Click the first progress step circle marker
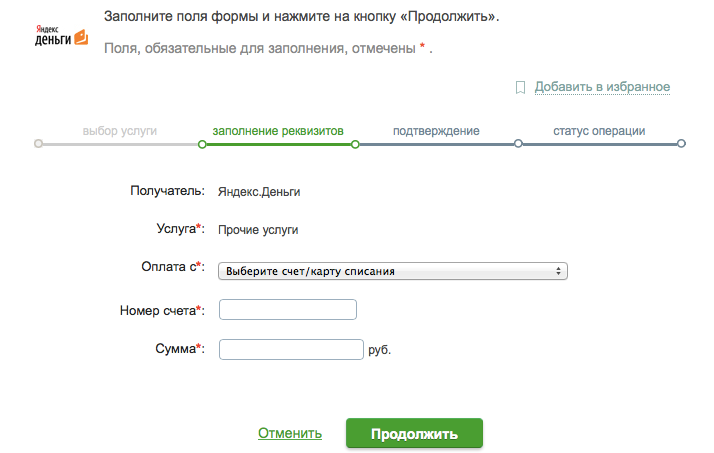 [x=38, y=144]
